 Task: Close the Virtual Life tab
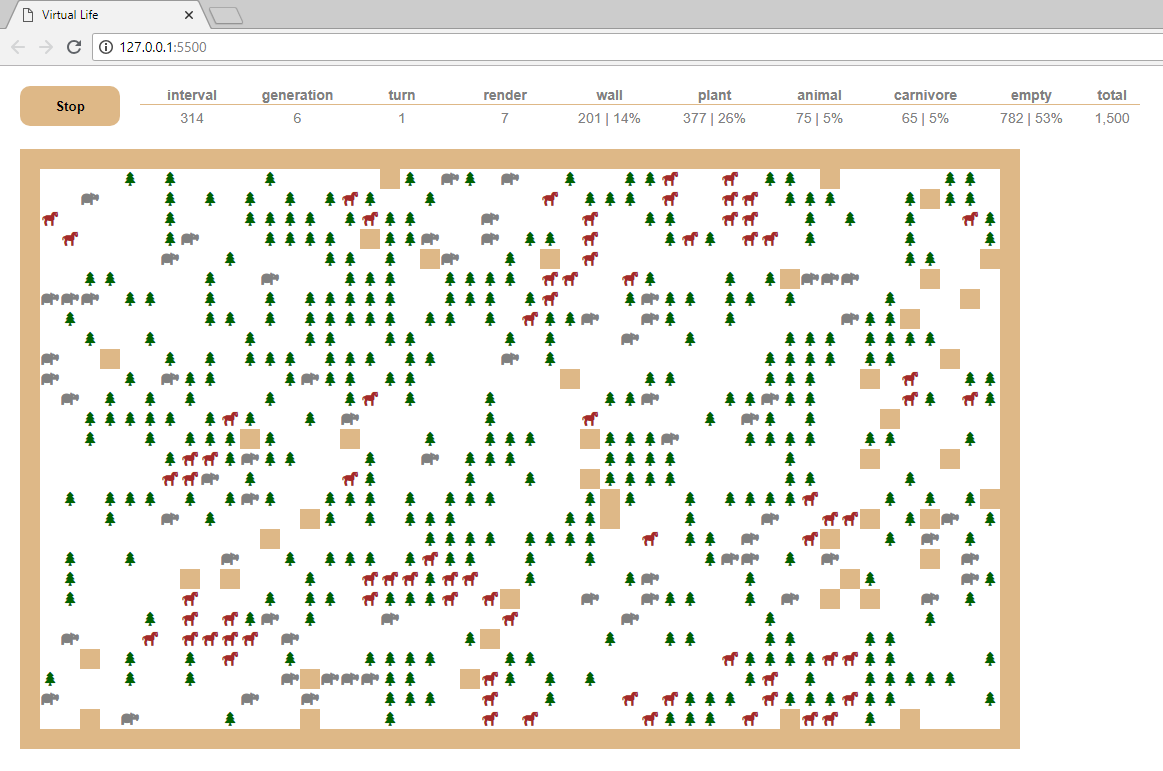(x=190, y=15)
